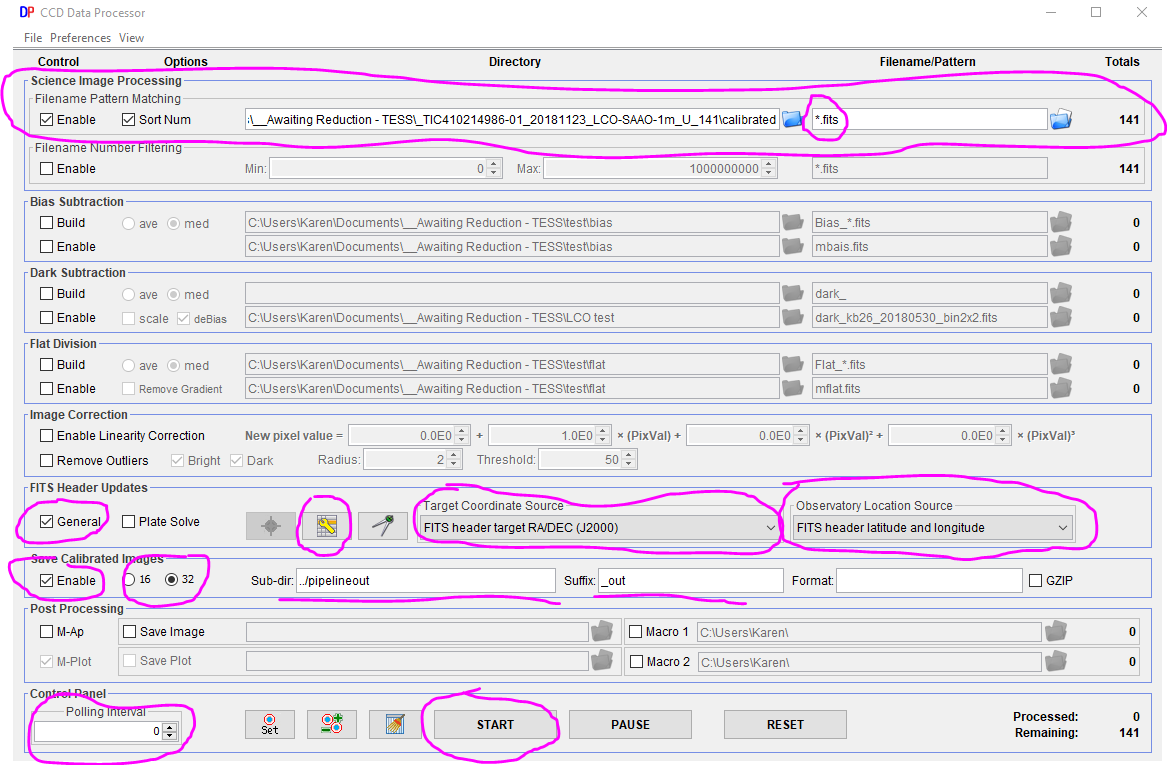Image resolution: width=1167 pixels, height=765 pixels.
Task: Open the Observatory Location Source dropdown
Action: tap(932, 527)
